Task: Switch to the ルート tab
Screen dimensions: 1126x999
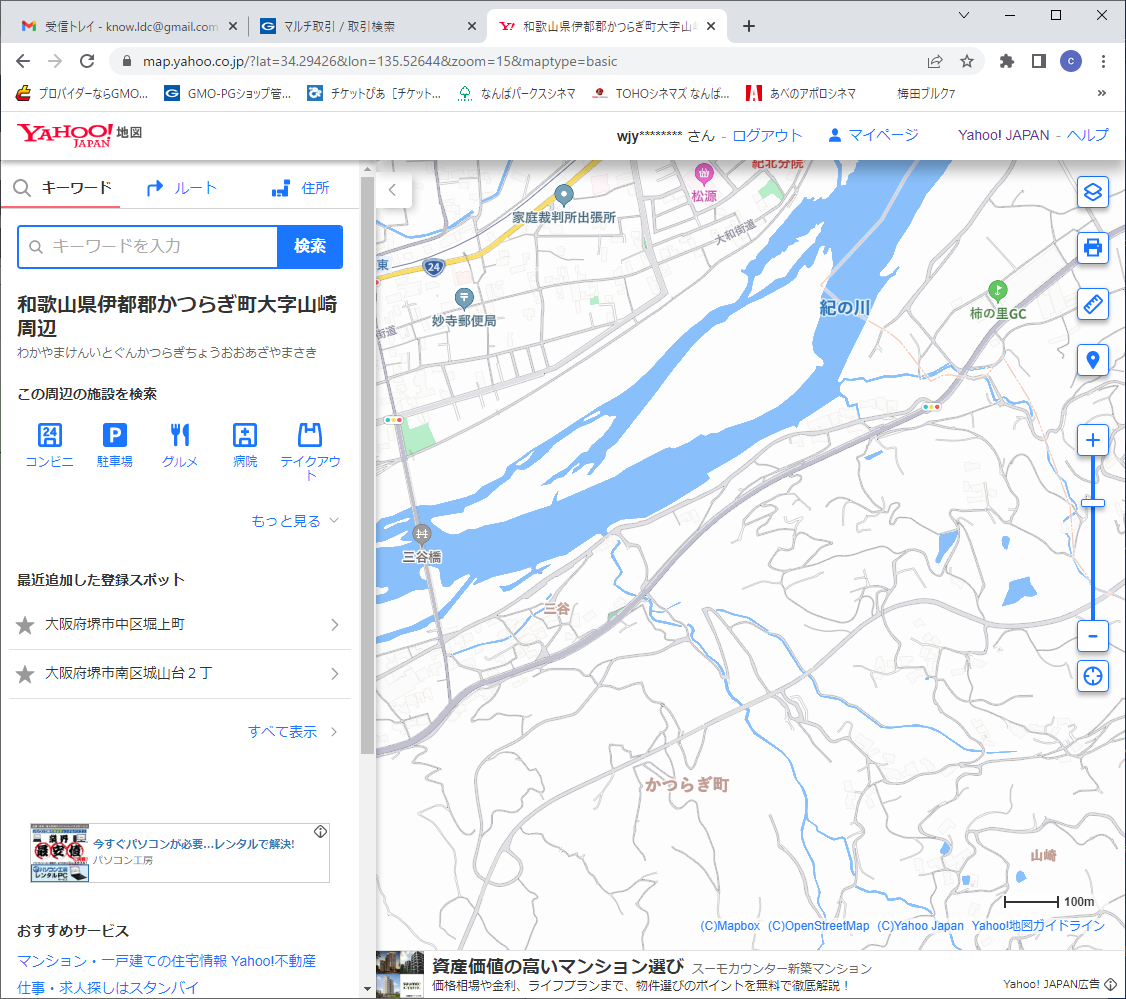Action: pos(181,188)
